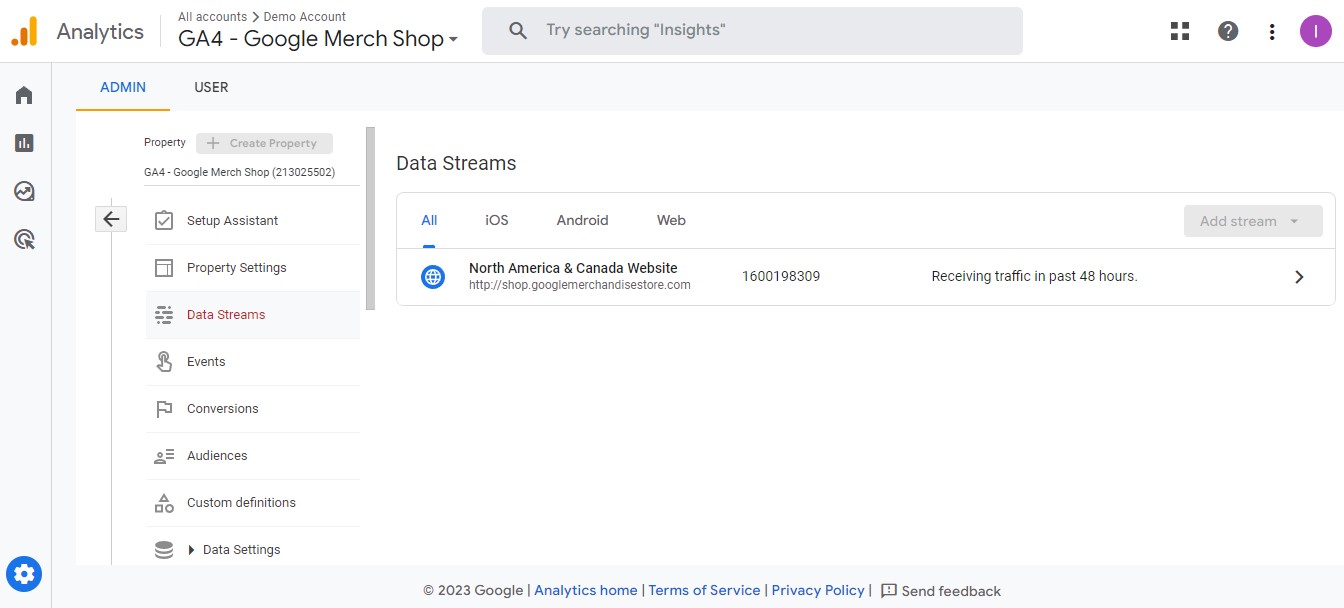Open the Home page icon

click(x=24, y=94)
